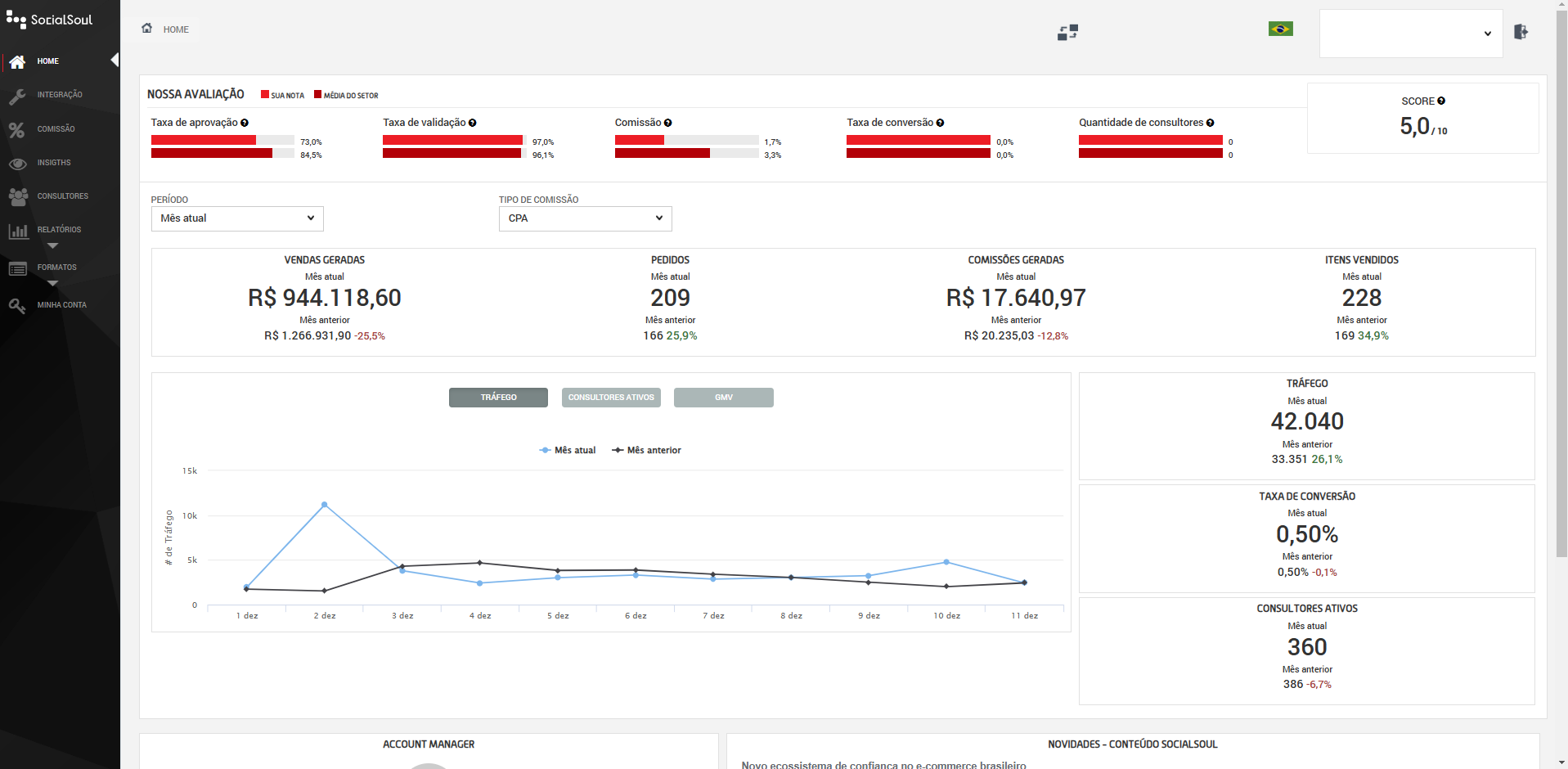Click the HOME breadcrumb link
The image size is (1568, 769).
click(x=176, y=29)
